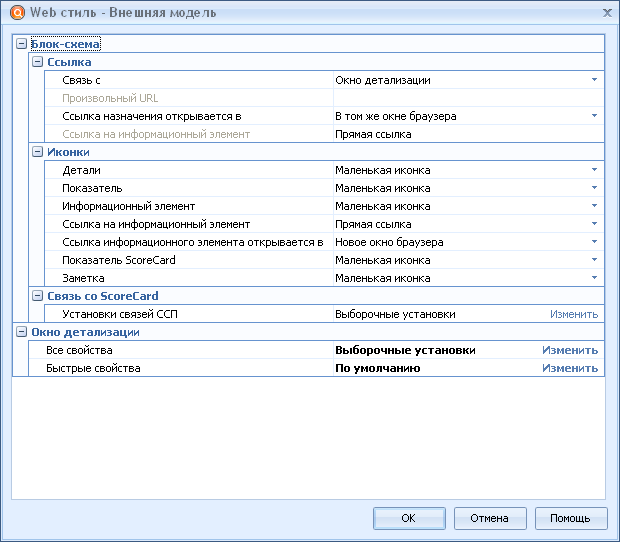Open Информационный элемент icon dropdown
Image resolution: width=620 pixels, height=542 pixels.
[594, 206]
